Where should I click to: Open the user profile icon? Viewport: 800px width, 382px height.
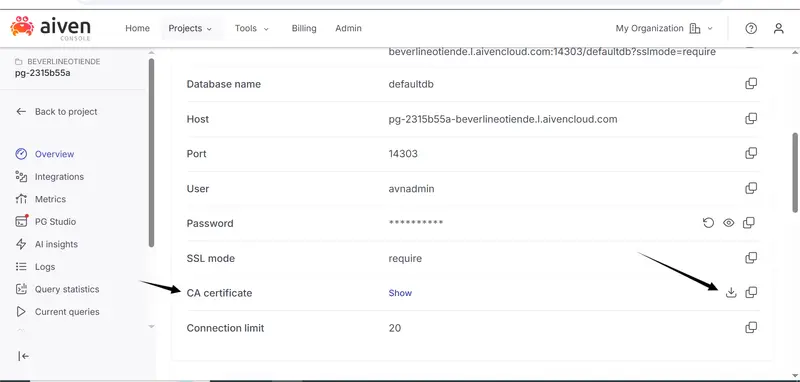pyautogui.click(x=778, y=29)
